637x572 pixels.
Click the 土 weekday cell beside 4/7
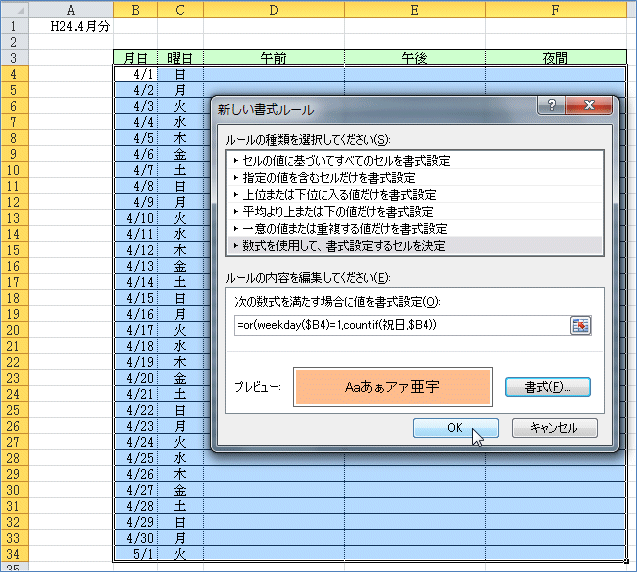[180, 170]
